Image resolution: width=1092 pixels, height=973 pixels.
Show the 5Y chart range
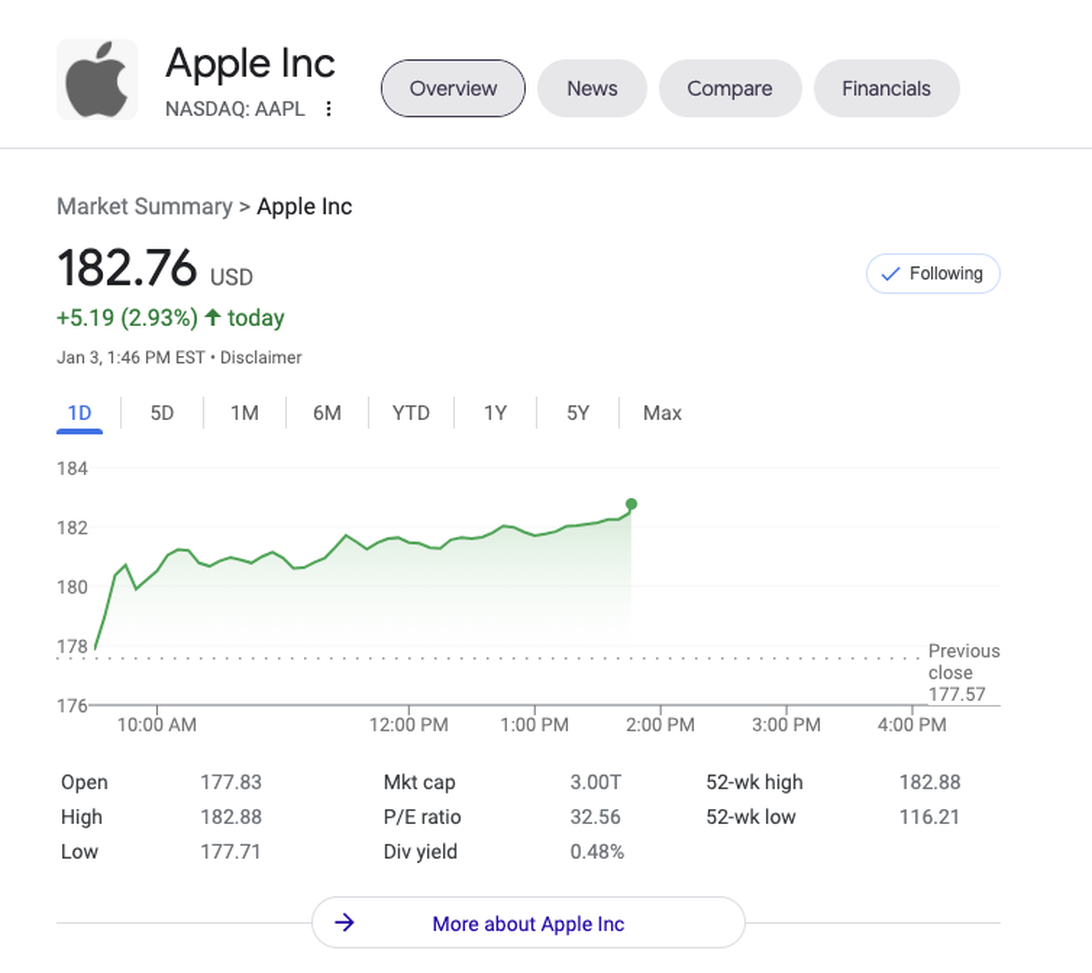[578, 413]
